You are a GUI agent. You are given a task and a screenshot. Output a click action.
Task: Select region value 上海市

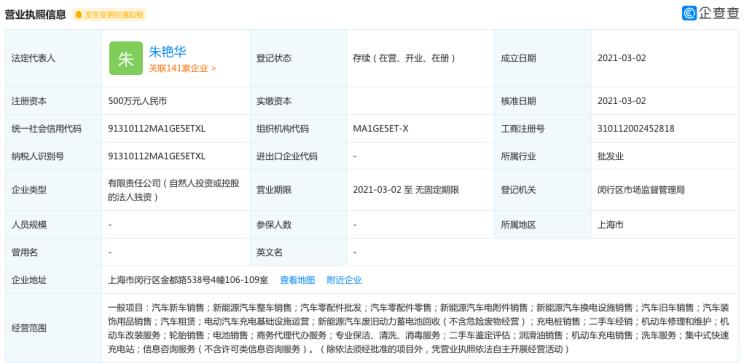point(611,225)
